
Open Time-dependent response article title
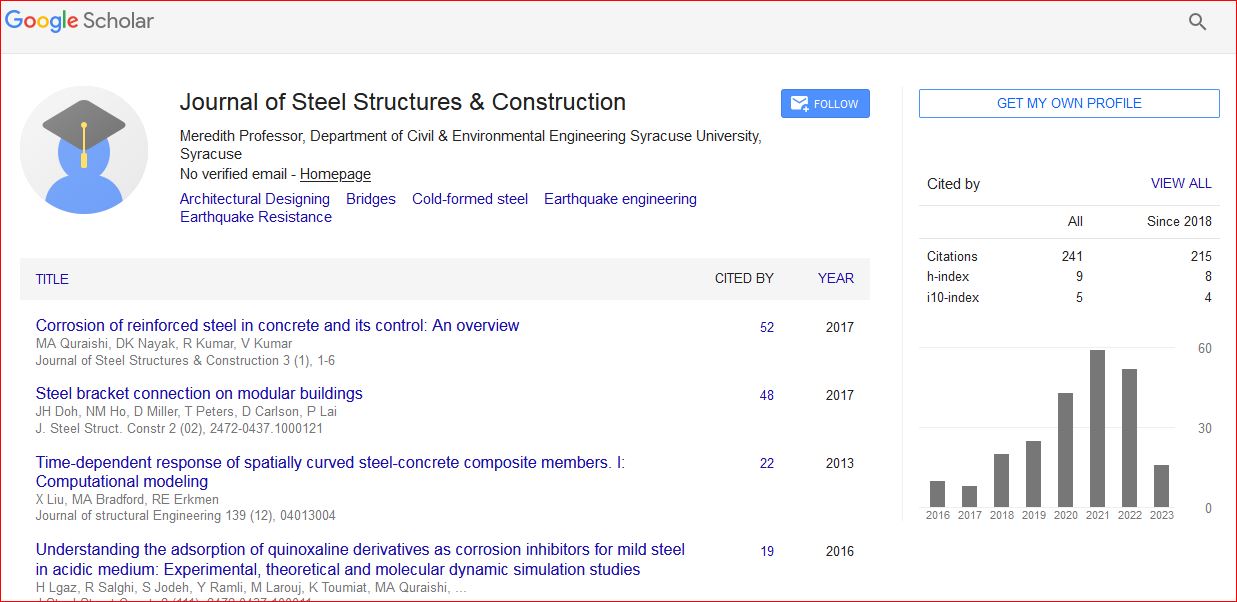tap(330, 463)
